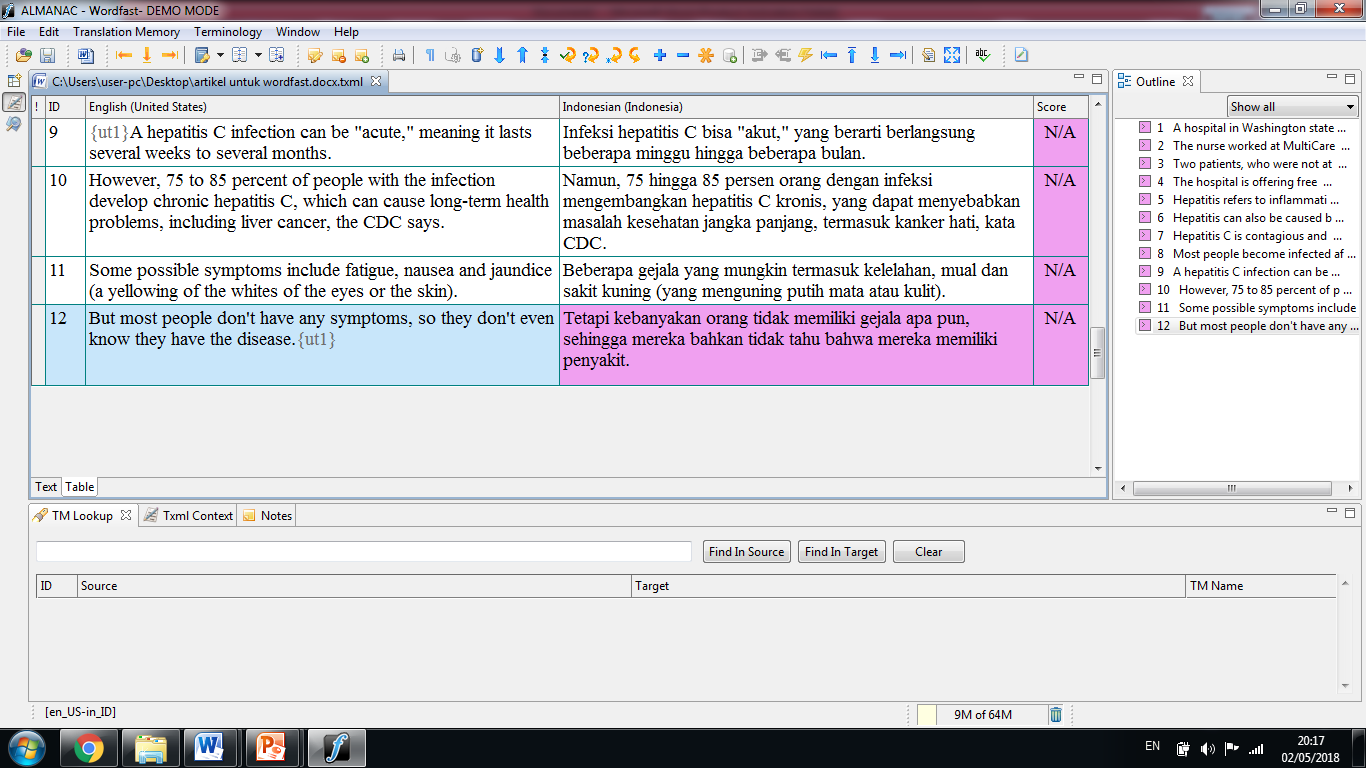Screen dimensions: 1366x768
Task: Close the artikel untuk wordfast.docx.txml tab
Action: point(376,82)
